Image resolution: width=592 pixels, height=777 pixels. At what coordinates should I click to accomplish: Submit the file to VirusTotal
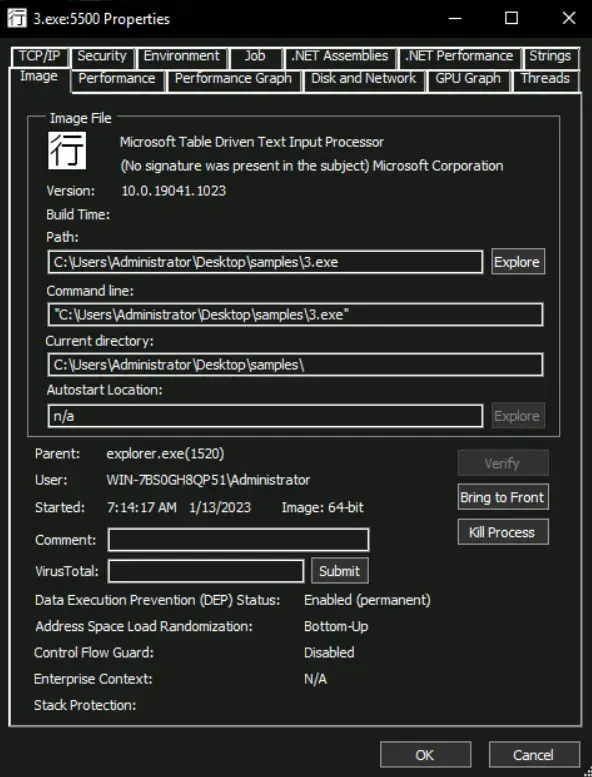(340, 571)
